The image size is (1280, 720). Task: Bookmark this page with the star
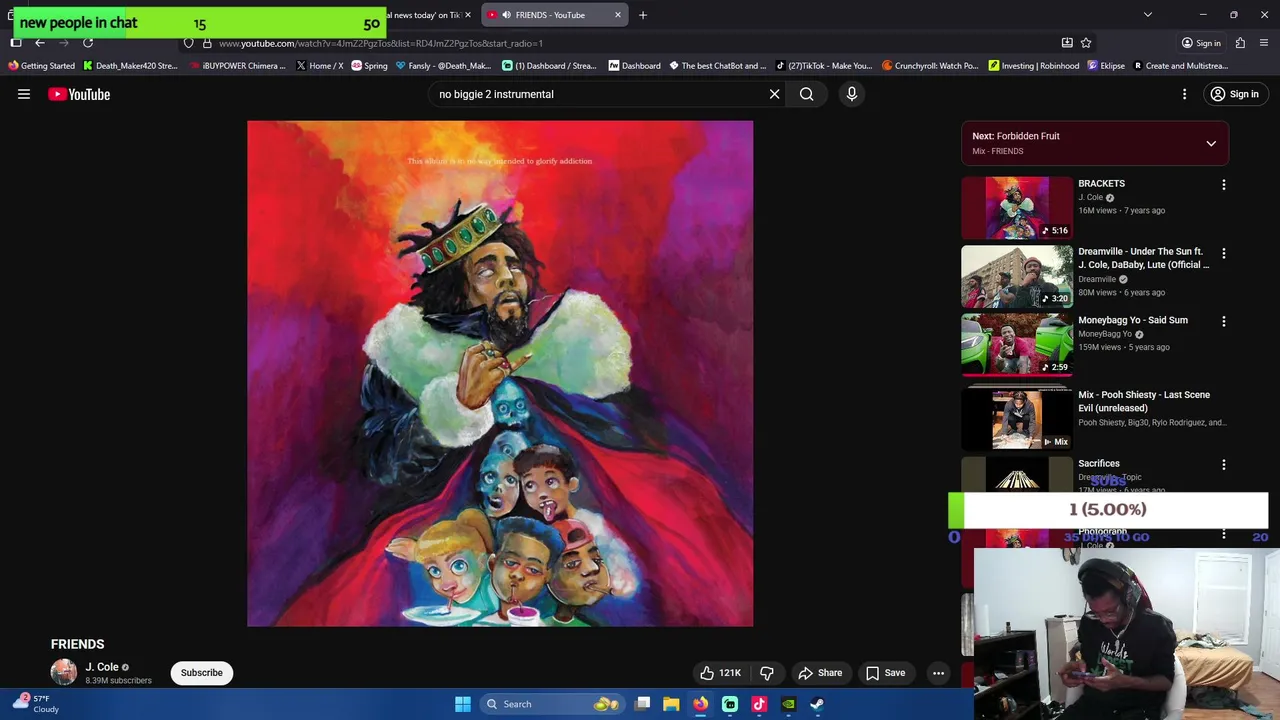[1086, 43]
